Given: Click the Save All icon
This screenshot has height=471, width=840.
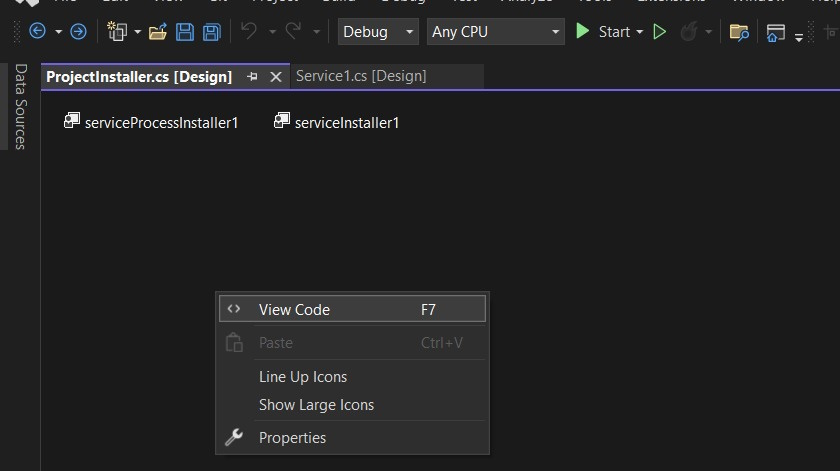Looking at the screenshot, I should tap(211, 32).
